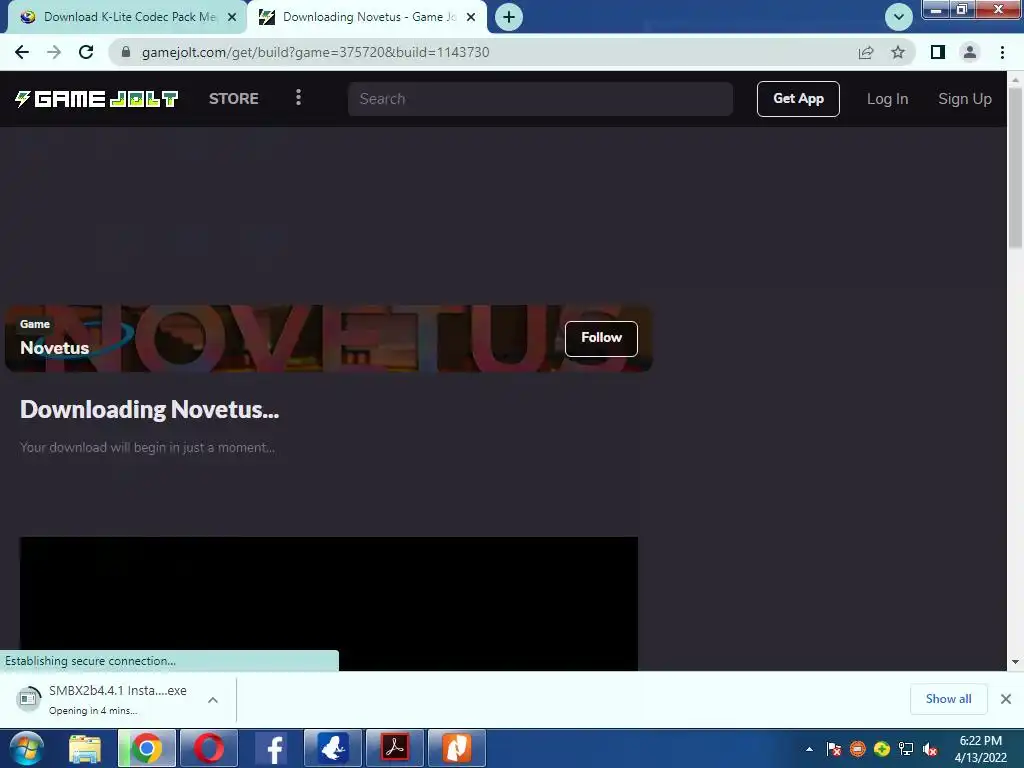
Task: Open the Windows Start menu
Action: click(x=26, y=748)
